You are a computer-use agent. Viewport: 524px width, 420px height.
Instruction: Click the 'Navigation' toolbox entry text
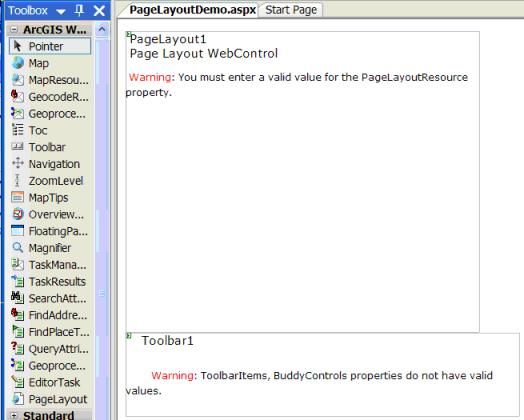click(x=54, y=164)
